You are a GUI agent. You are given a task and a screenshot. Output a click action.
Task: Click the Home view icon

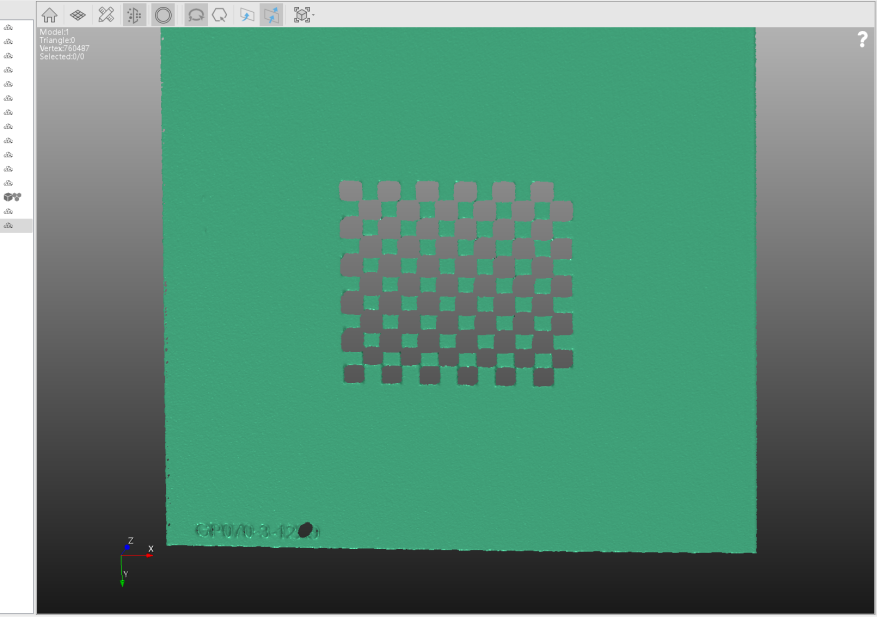pyautogui.click(x=49, y=15)
